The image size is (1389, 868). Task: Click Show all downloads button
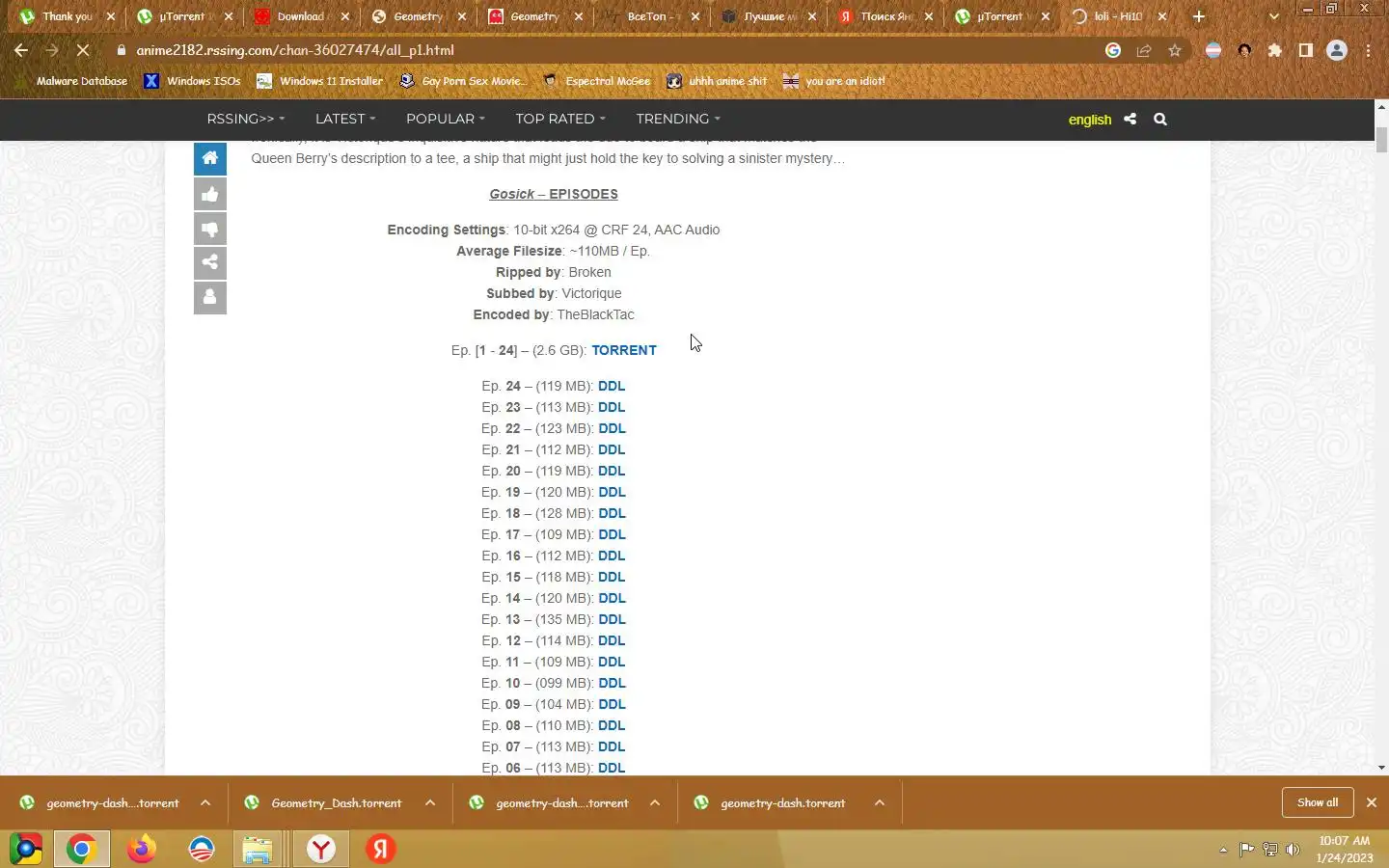coord(1318,802)
